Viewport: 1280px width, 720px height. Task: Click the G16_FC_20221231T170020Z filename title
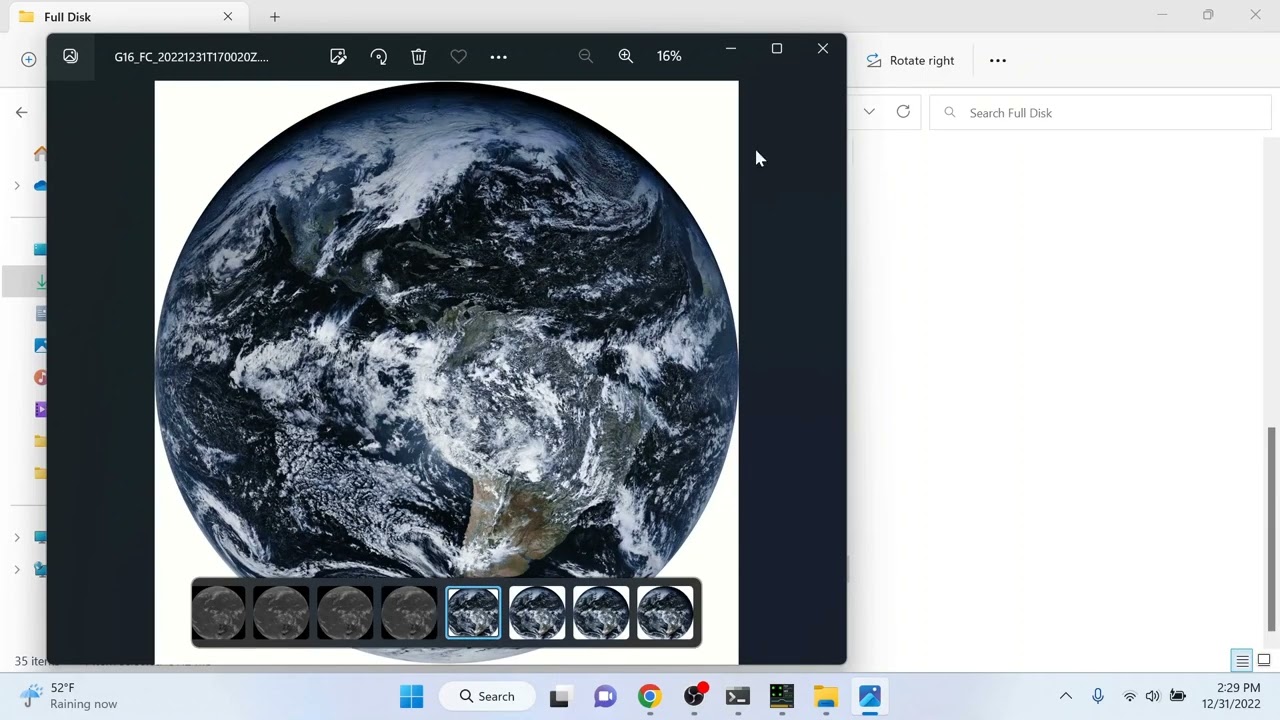191,57
